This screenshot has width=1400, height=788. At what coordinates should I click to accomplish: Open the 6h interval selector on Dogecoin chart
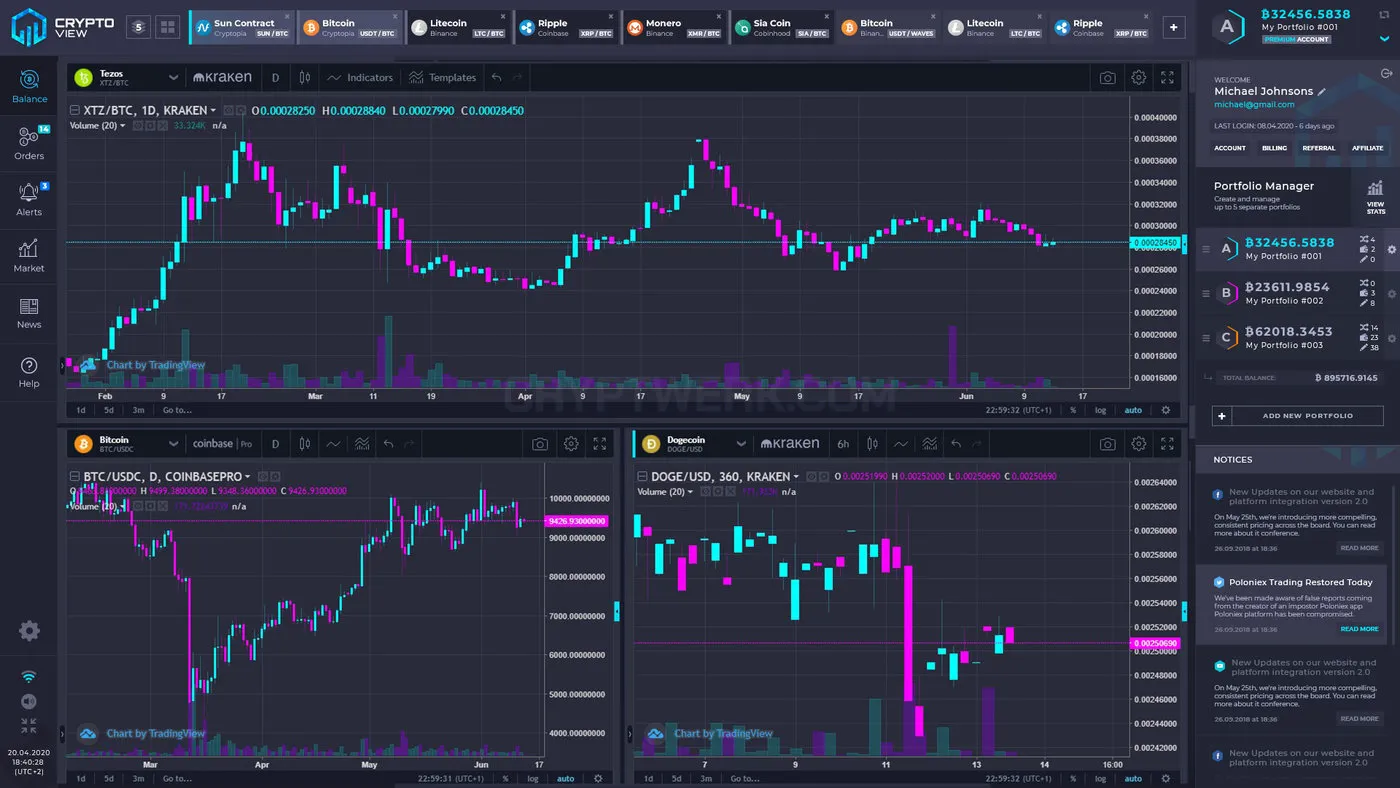pyautogui.click(x=843, y=444)
